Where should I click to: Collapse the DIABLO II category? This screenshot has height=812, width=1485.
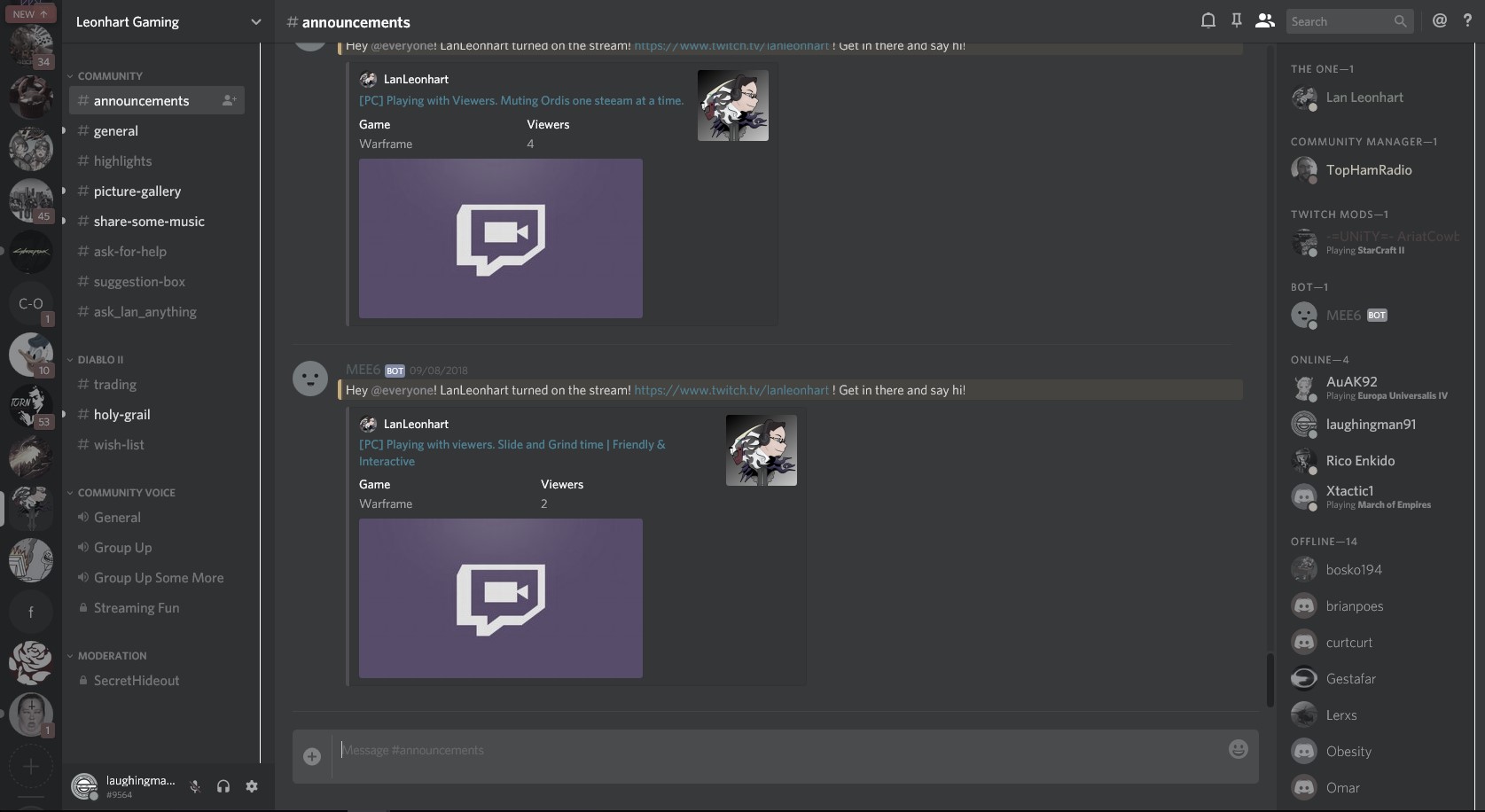[96, 359]
